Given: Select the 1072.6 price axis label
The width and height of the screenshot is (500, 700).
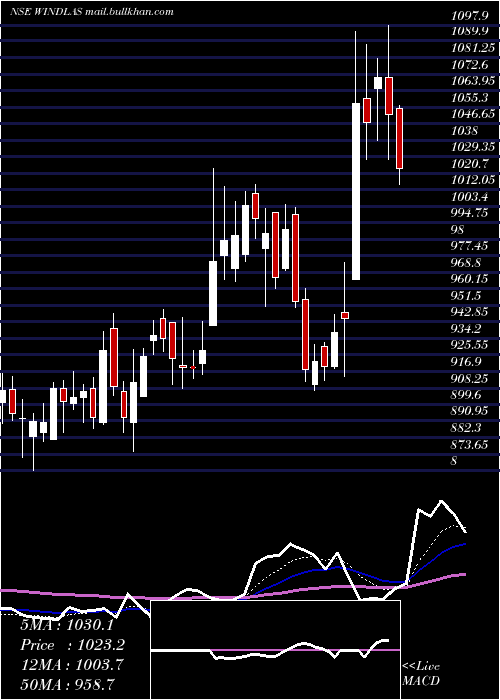Looking at the screenshot, I should click(468, 65).
